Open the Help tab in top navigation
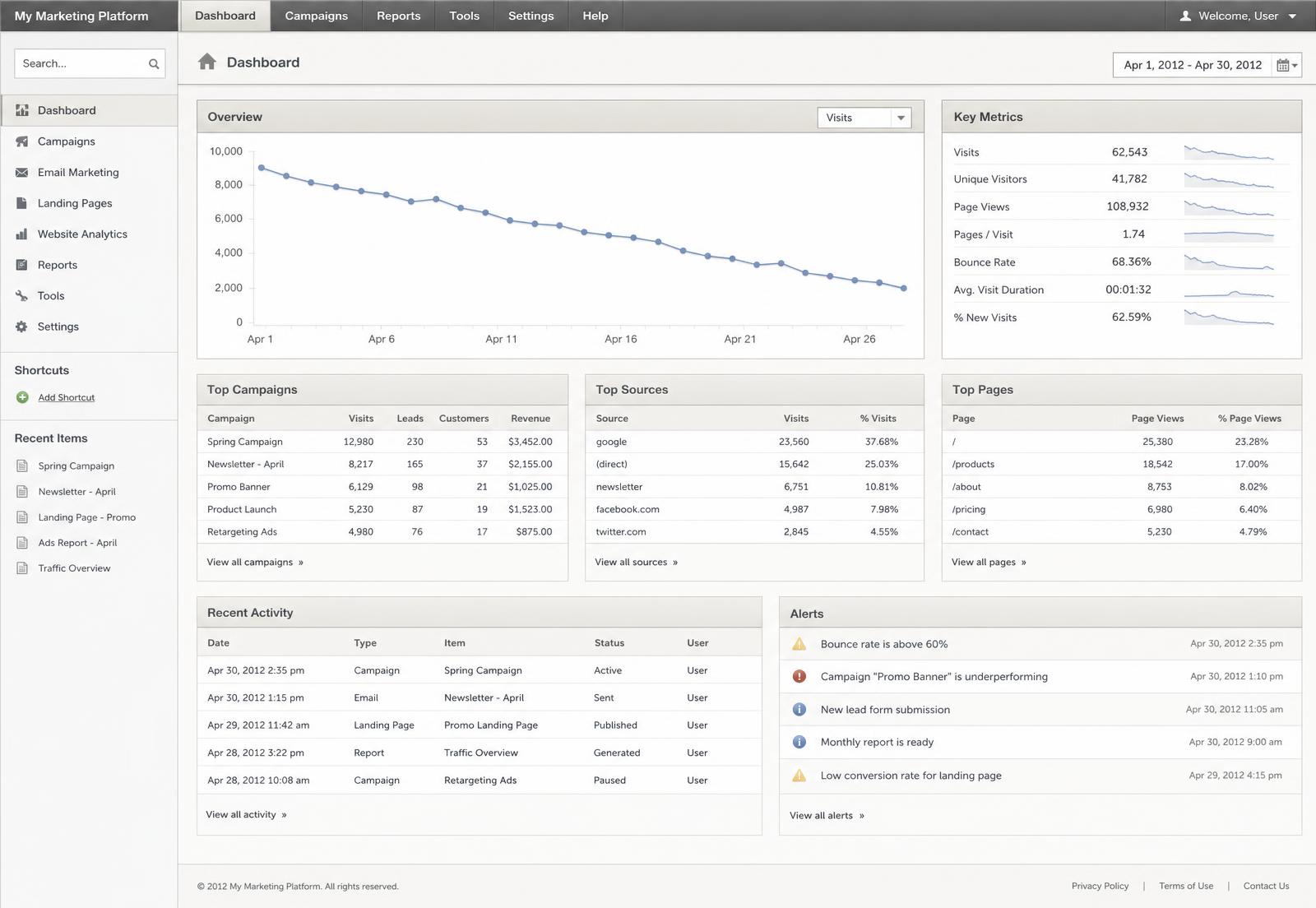The height and width of the screenshot is (908, 1316). click(595, 16)
